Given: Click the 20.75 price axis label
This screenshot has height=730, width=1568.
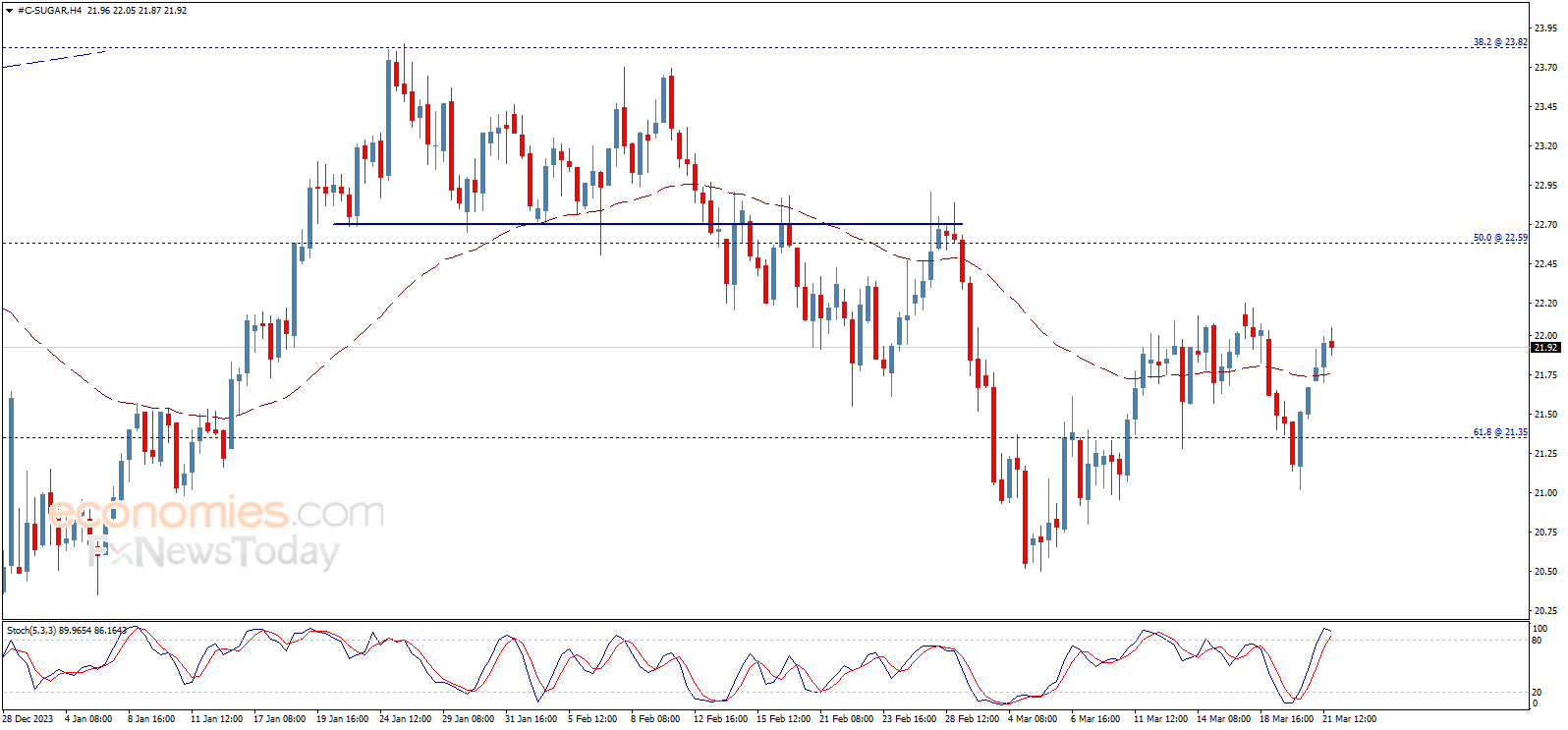Looking at the screenshot, I should click(x=1545, y=533).
